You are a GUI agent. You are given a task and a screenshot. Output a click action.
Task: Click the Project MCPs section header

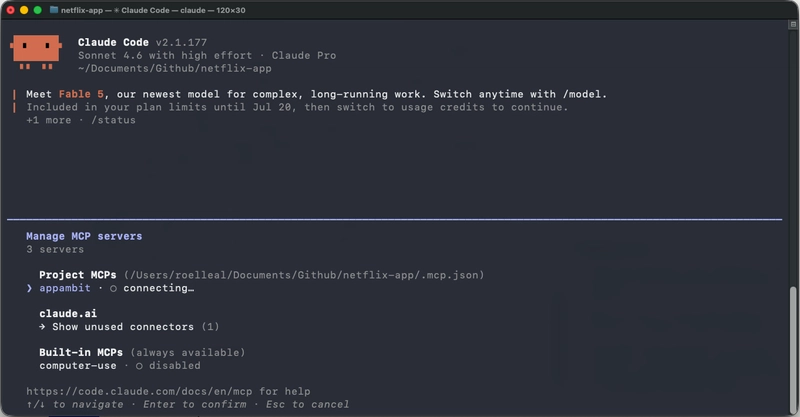[78, 275]
